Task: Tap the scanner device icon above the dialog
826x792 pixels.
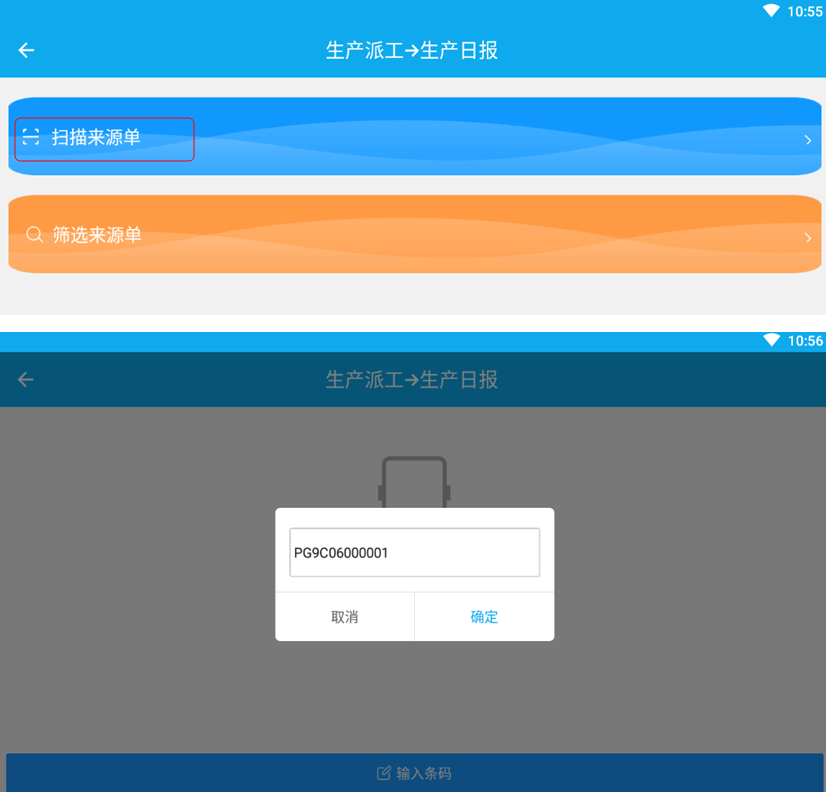Action: [x=413, y=482]
